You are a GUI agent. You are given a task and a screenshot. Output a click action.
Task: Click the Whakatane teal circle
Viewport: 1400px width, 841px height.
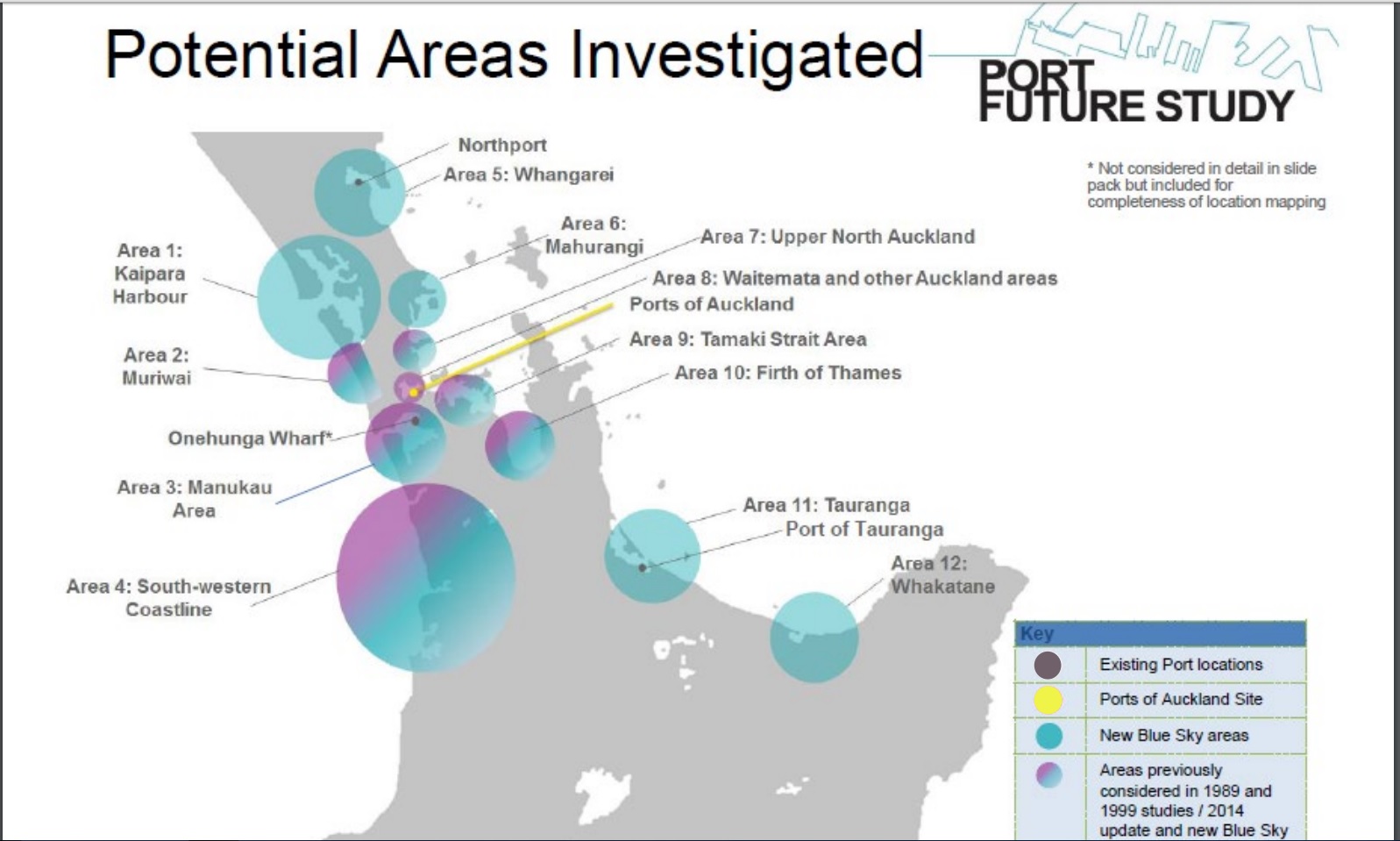tap(814, 638)
